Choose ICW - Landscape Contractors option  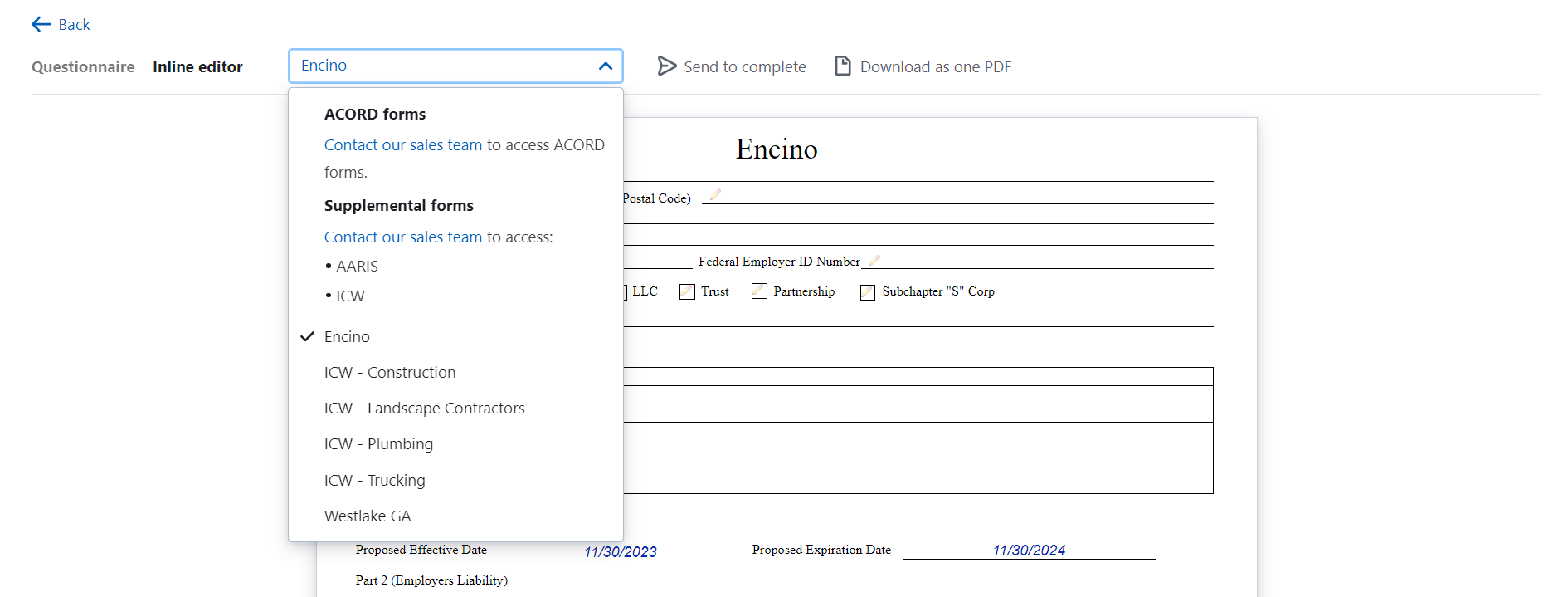coord(424,409)
